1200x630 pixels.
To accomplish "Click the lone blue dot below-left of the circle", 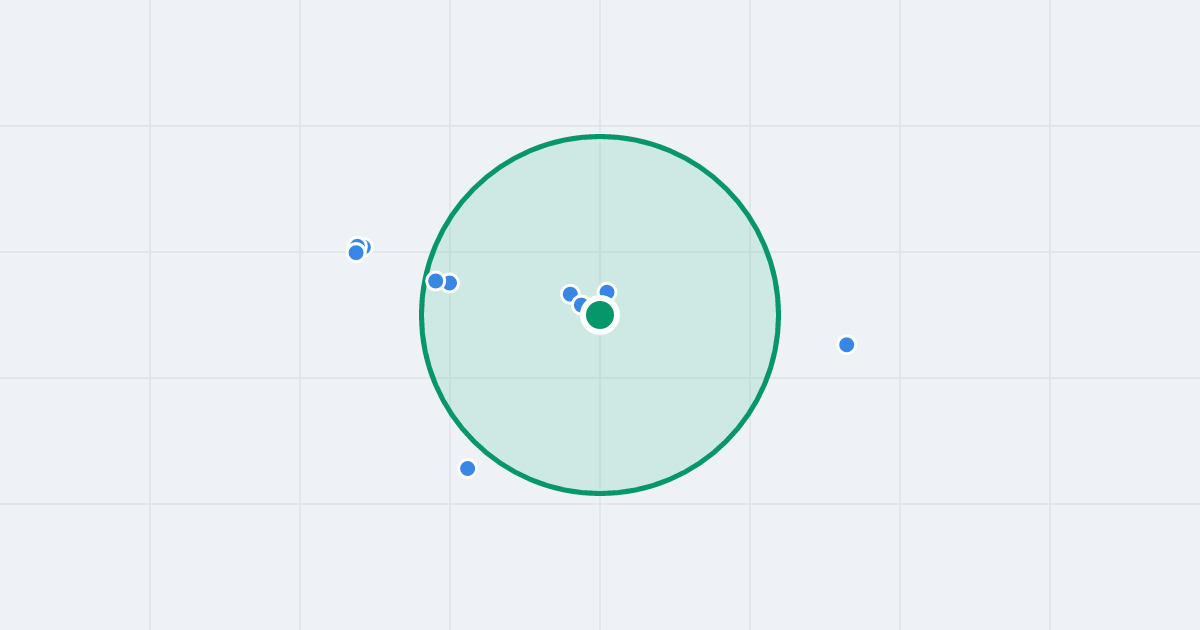I will (467, 468).
